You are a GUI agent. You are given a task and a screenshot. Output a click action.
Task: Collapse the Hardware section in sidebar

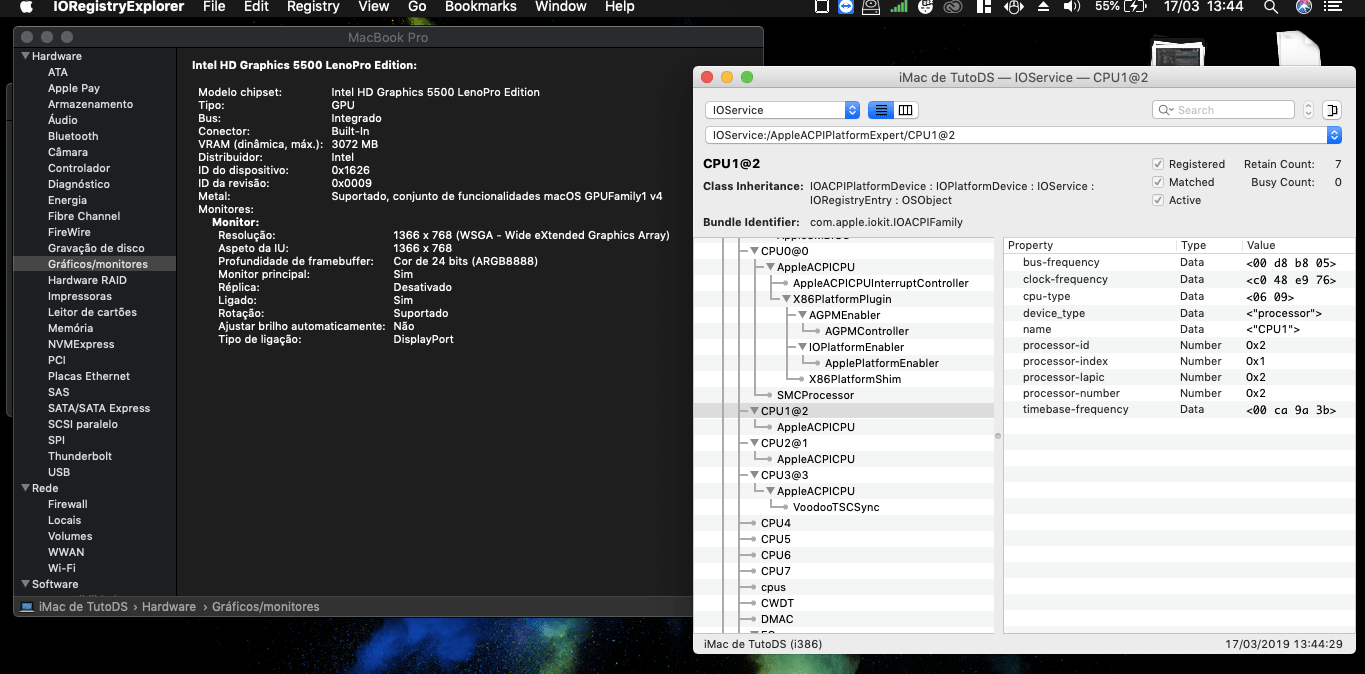(x=25, y=56)
